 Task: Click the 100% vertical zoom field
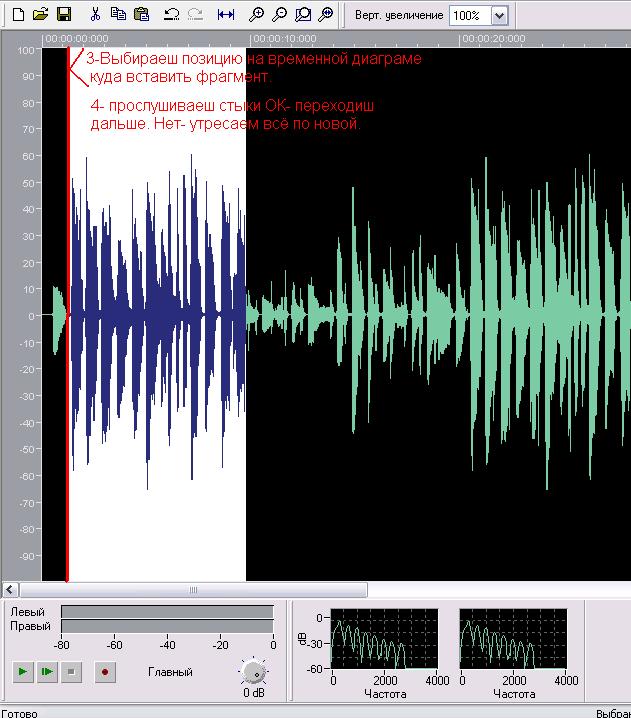pyautogui.click(x=470, y=16)
